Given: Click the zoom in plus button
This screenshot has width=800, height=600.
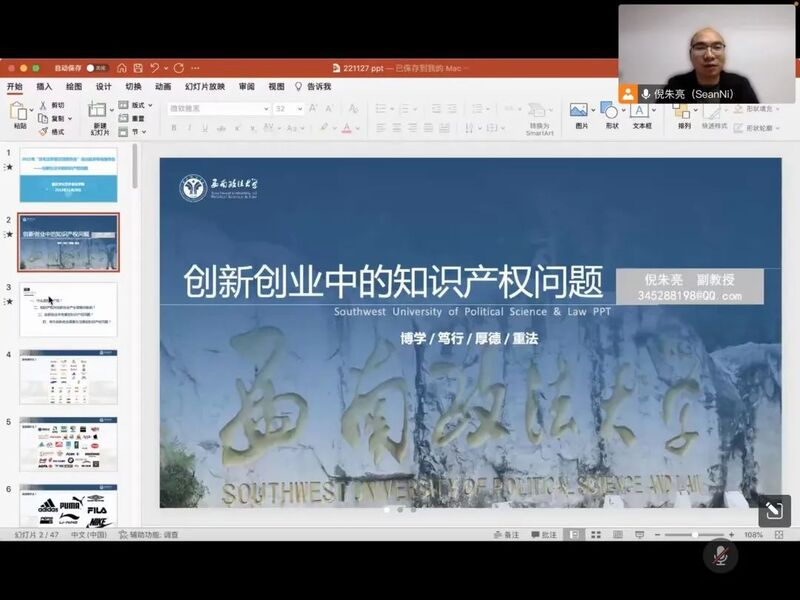Looking at the screenshot, I should pos(731,535).
